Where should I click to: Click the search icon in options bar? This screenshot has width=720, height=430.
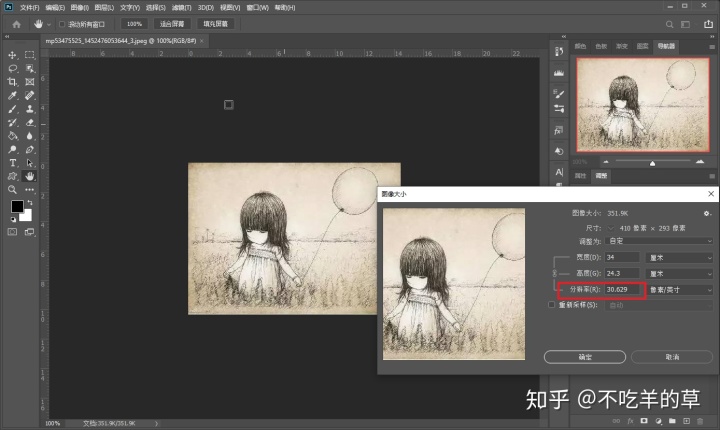(x=669, y=24)
